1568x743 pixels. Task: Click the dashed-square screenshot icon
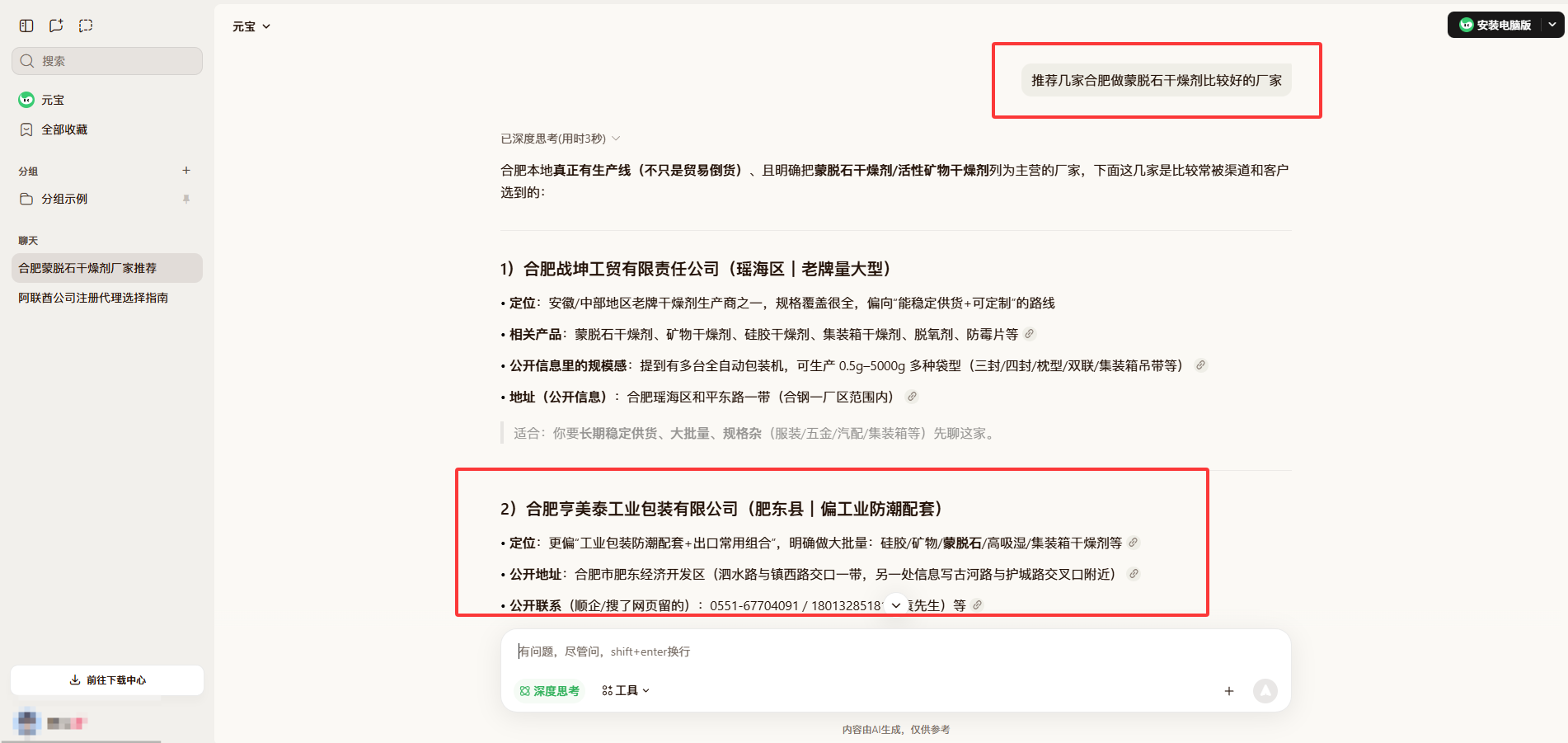86,26
